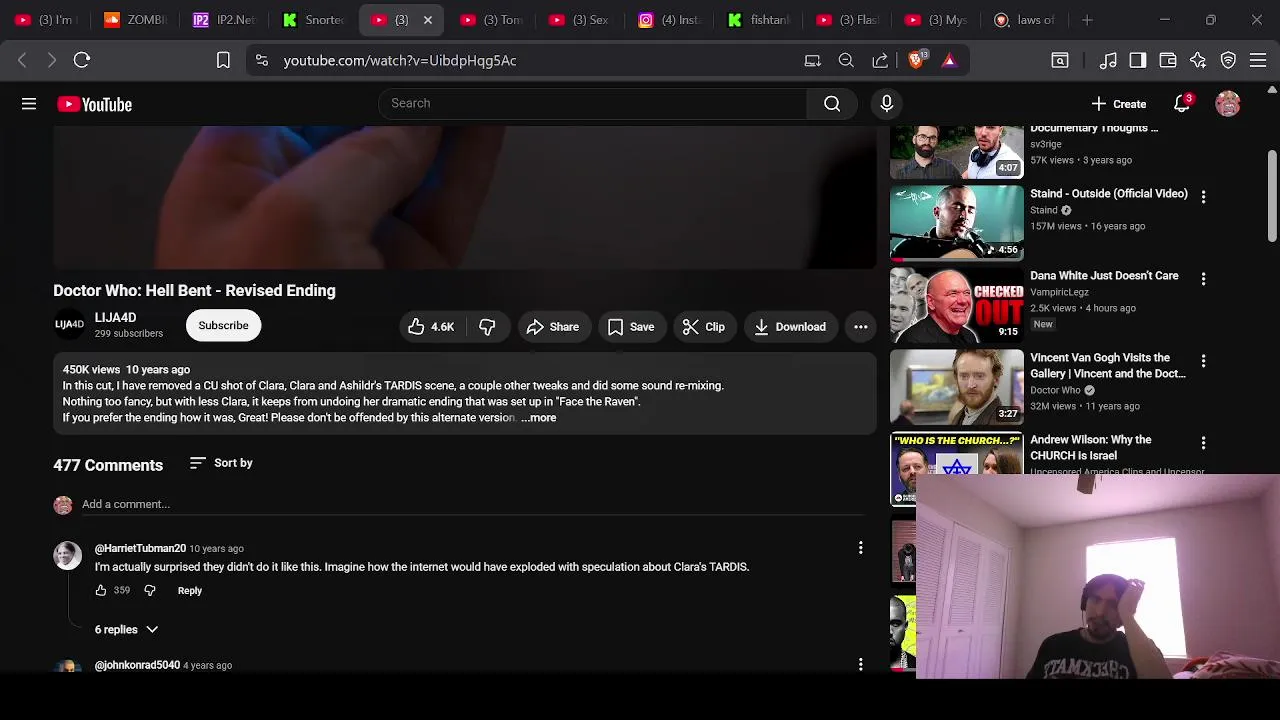The image size is (1280, 720).
Task: Share the video
Action: (553, 326)
